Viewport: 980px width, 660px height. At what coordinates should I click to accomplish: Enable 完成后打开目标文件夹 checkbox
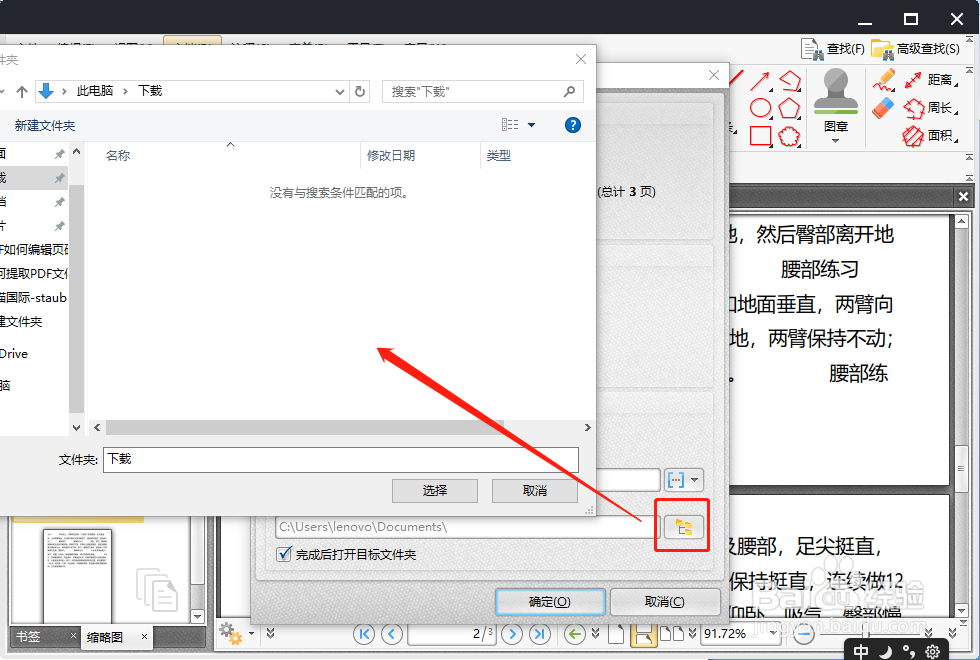pos(284,555)
